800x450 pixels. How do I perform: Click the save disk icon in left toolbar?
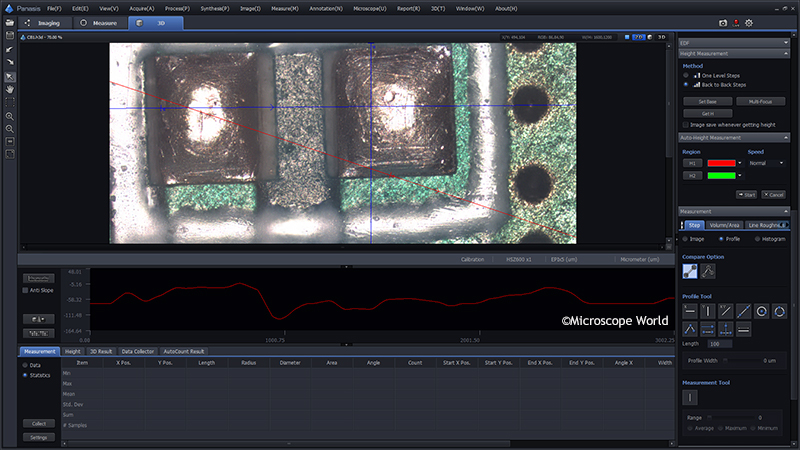[x=10, y=35]
